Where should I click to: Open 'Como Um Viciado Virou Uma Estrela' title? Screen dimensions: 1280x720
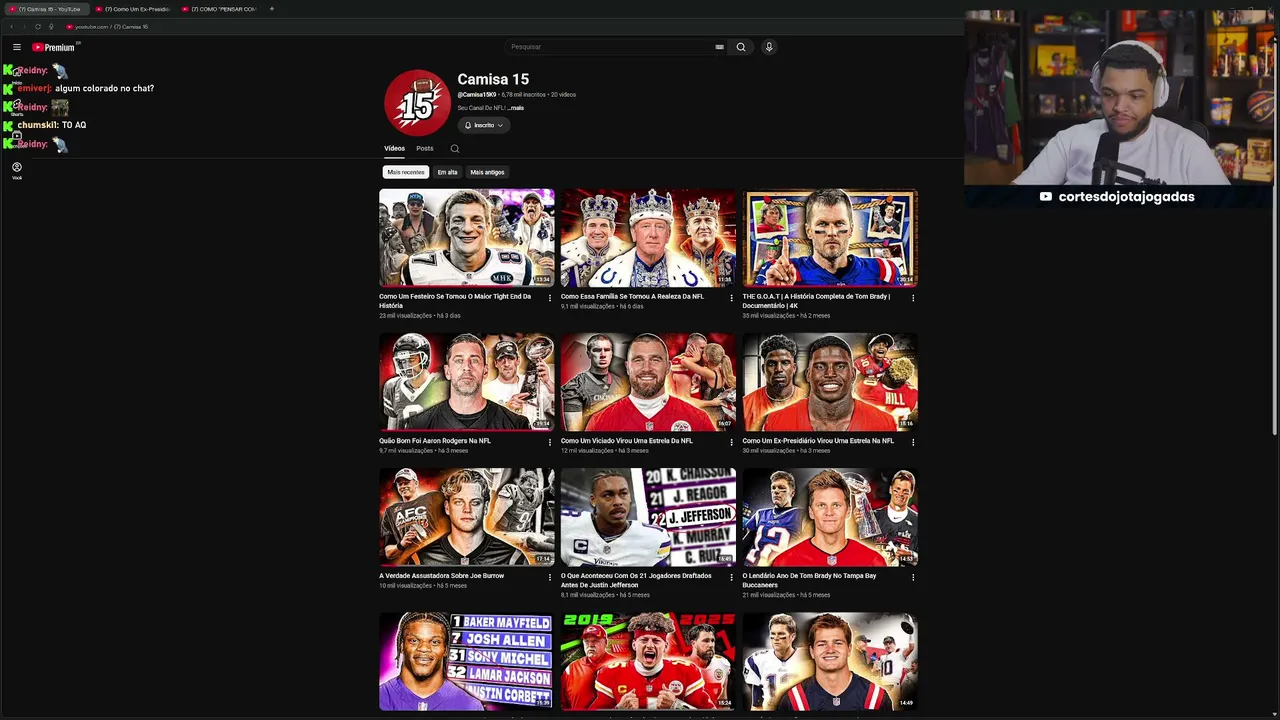[627, 440]
